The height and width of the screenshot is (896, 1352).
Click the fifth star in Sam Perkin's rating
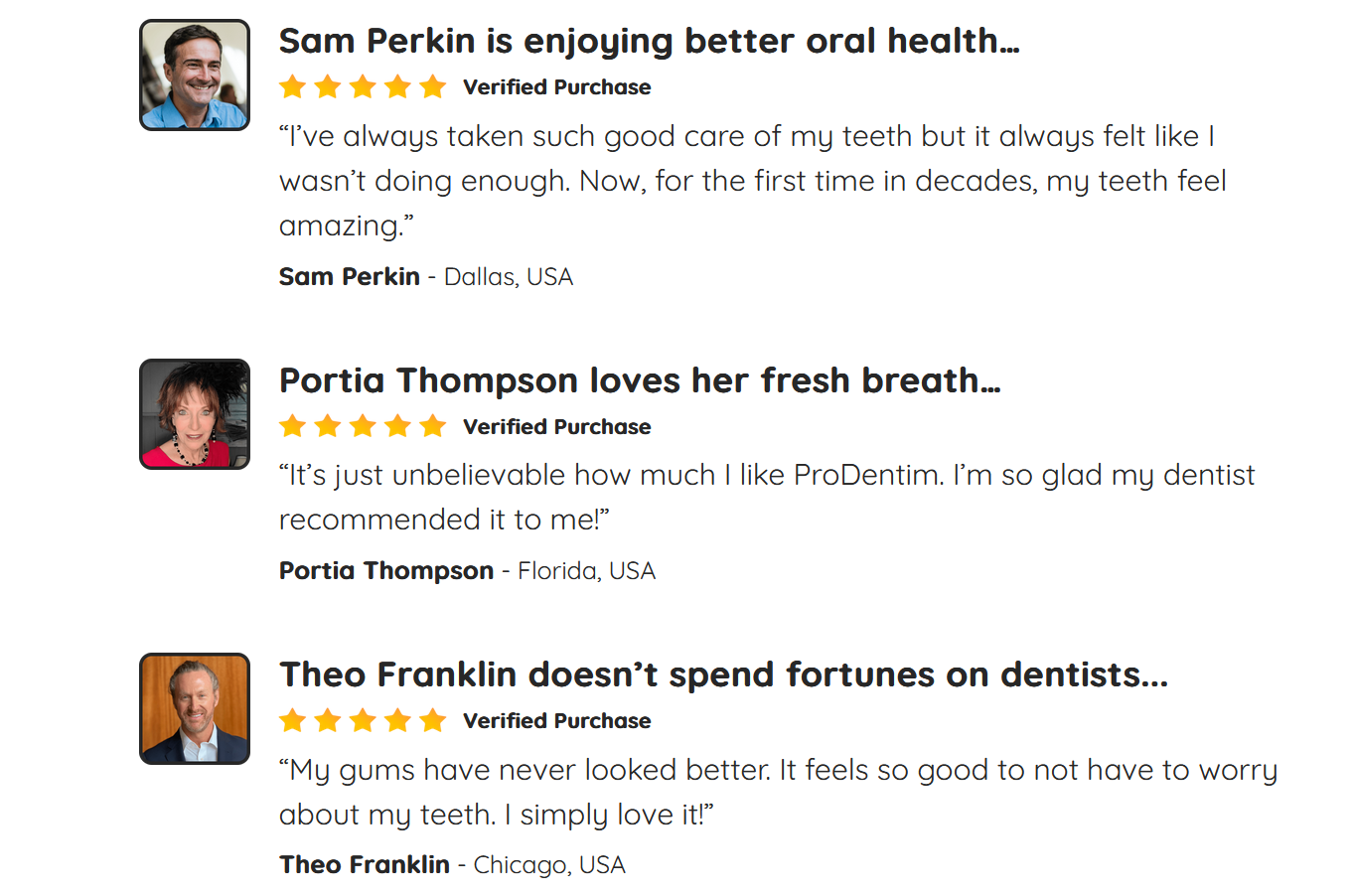(x=433, y=87)
